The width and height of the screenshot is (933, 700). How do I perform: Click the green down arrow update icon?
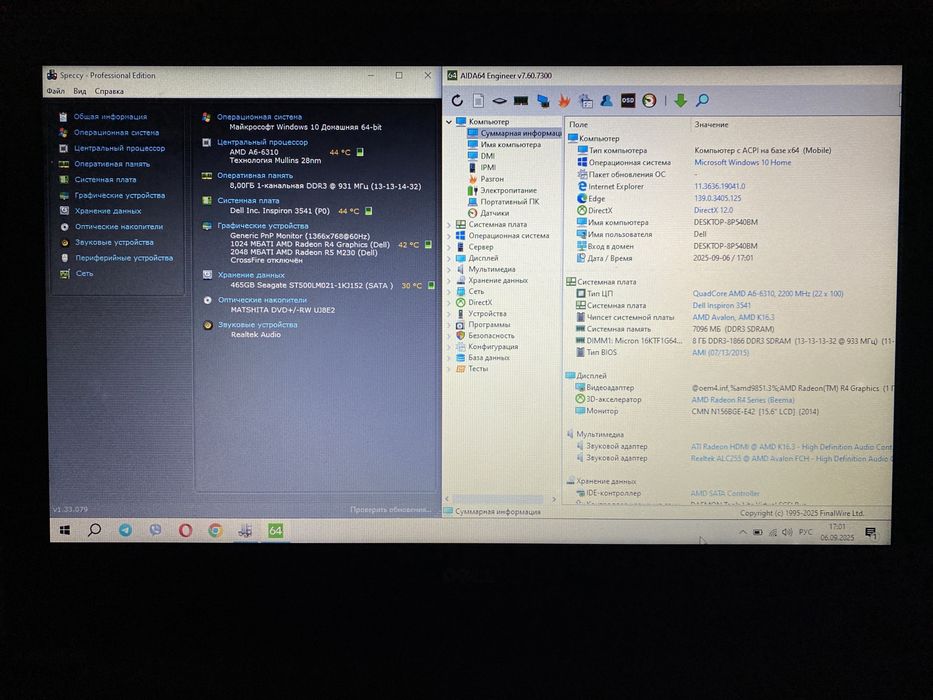click(680, 101)
